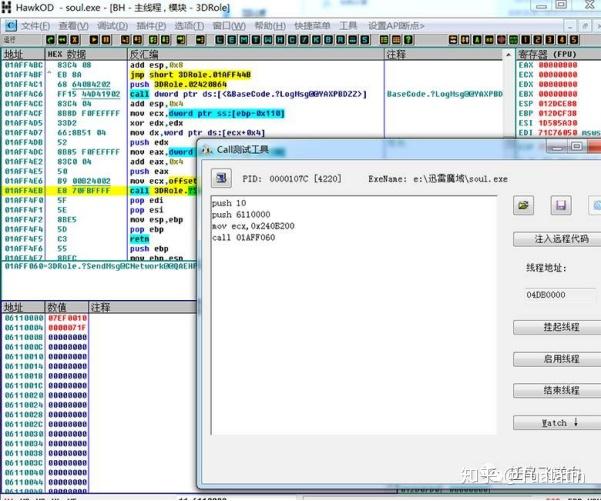Click the 反汇编 column header
Image resolution: width=601 pixels, height=501 pixels.
pyautogui.click(x=255, y=54)
